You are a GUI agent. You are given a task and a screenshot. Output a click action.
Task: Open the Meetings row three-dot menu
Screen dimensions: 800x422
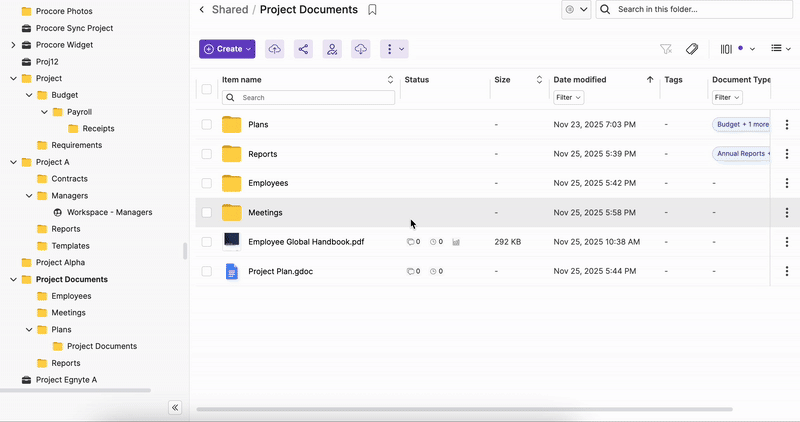787,213
